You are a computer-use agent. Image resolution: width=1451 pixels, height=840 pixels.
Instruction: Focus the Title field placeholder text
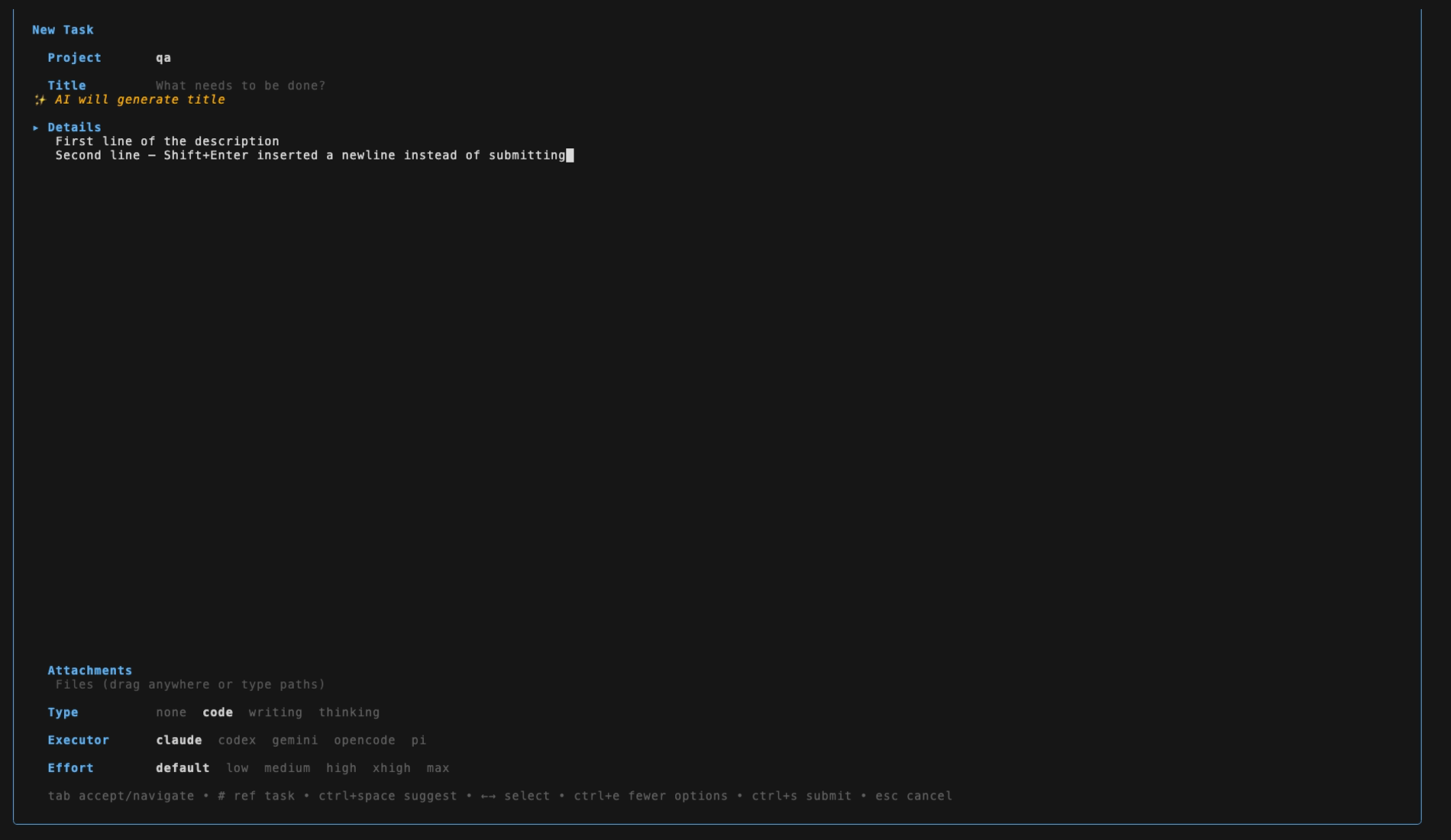coord(241,86)
